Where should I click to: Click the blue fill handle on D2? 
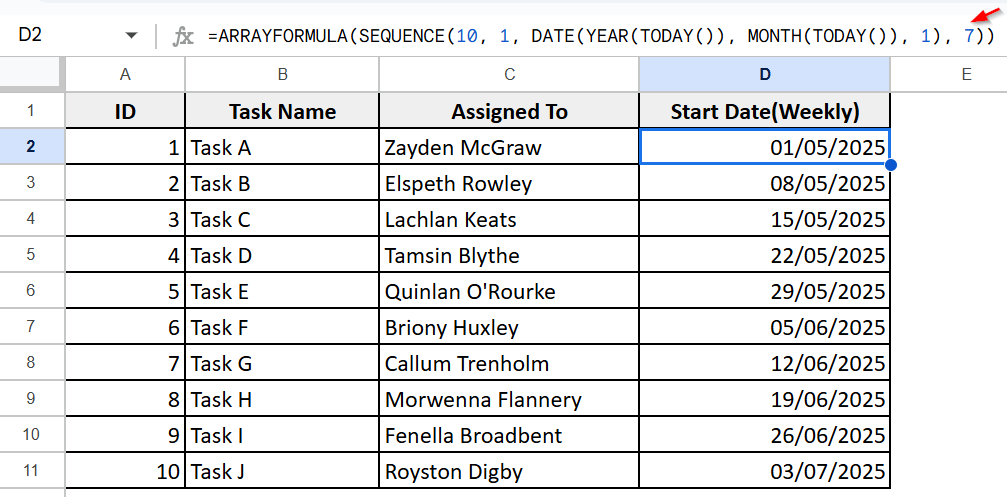pos(890,165)
